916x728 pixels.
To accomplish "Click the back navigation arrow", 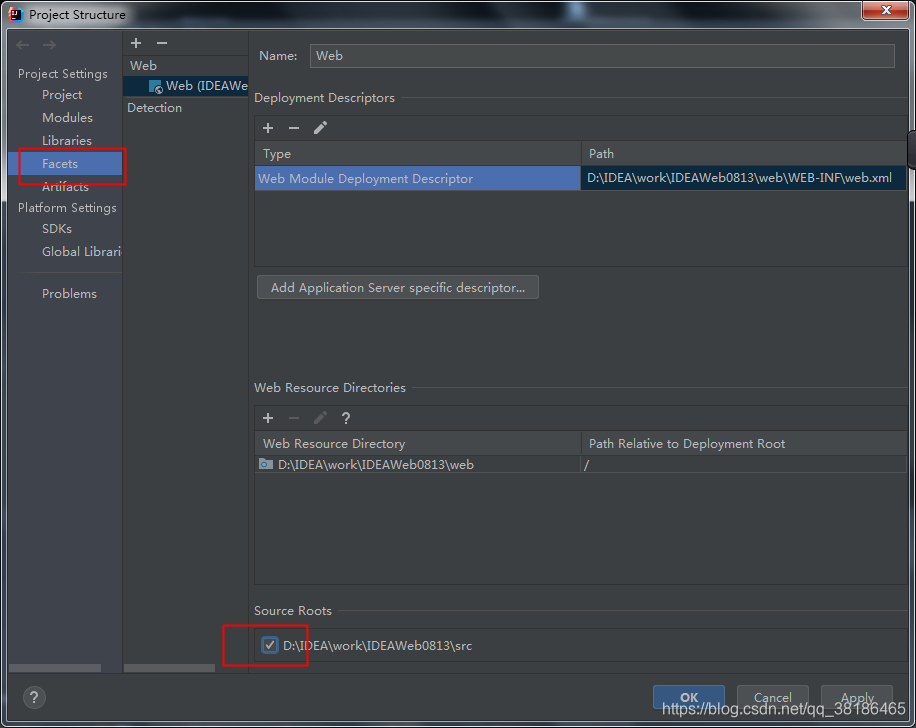I will (x=23, y=45).
